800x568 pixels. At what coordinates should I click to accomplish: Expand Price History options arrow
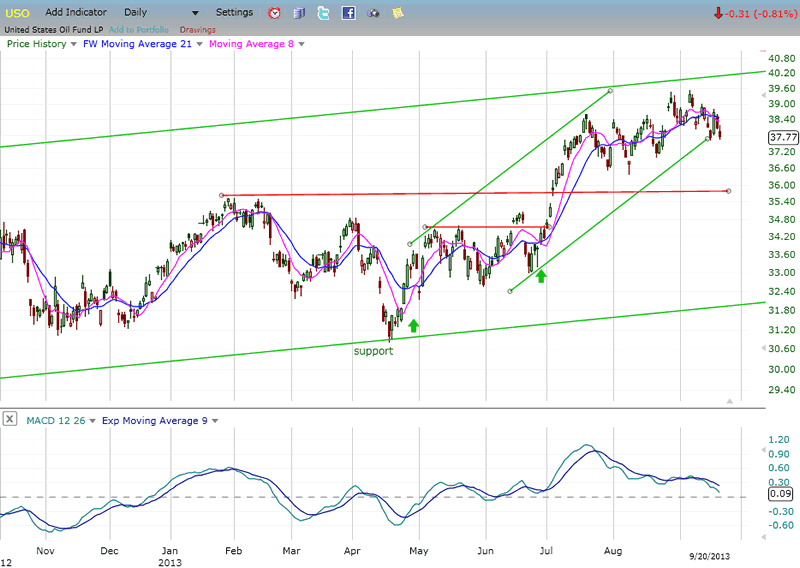(x=73, y=44)
